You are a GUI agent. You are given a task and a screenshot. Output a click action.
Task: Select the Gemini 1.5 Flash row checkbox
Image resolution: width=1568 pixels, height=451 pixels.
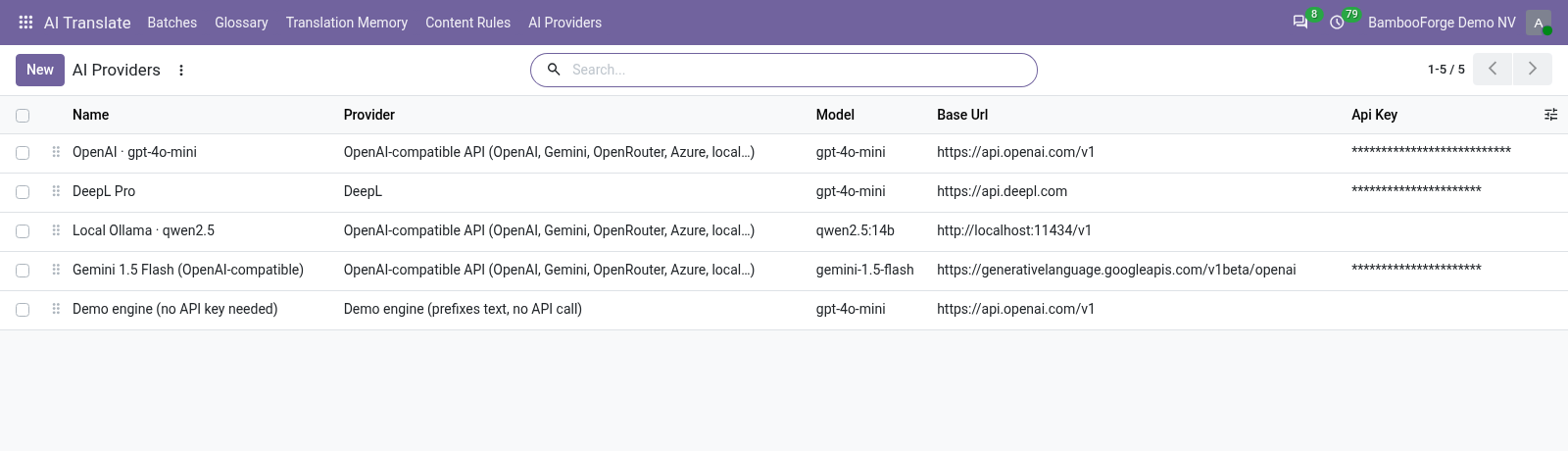pos(23,271)
